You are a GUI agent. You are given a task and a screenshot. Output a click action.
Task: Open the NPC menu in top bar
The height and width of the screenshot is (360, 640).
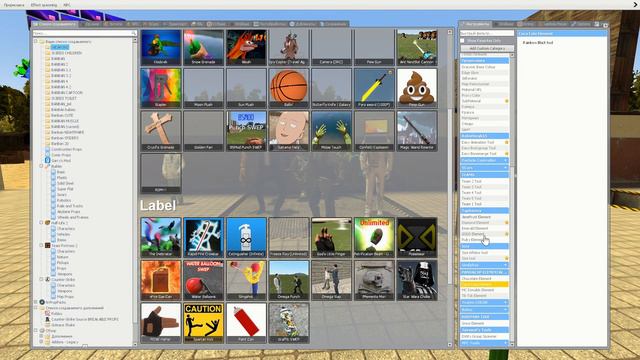pos(67,5)
